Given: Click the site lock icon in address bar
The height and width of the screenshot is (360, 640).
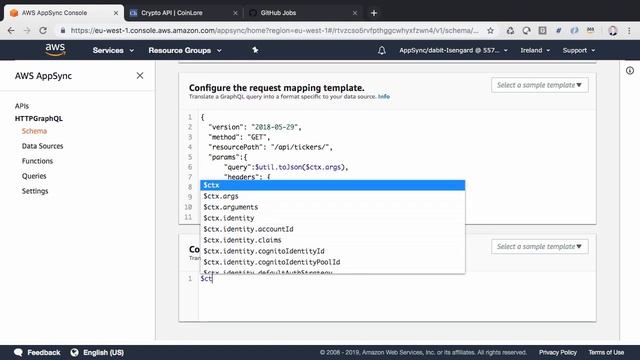Looking at the screenshot, I should pos(62,31).
